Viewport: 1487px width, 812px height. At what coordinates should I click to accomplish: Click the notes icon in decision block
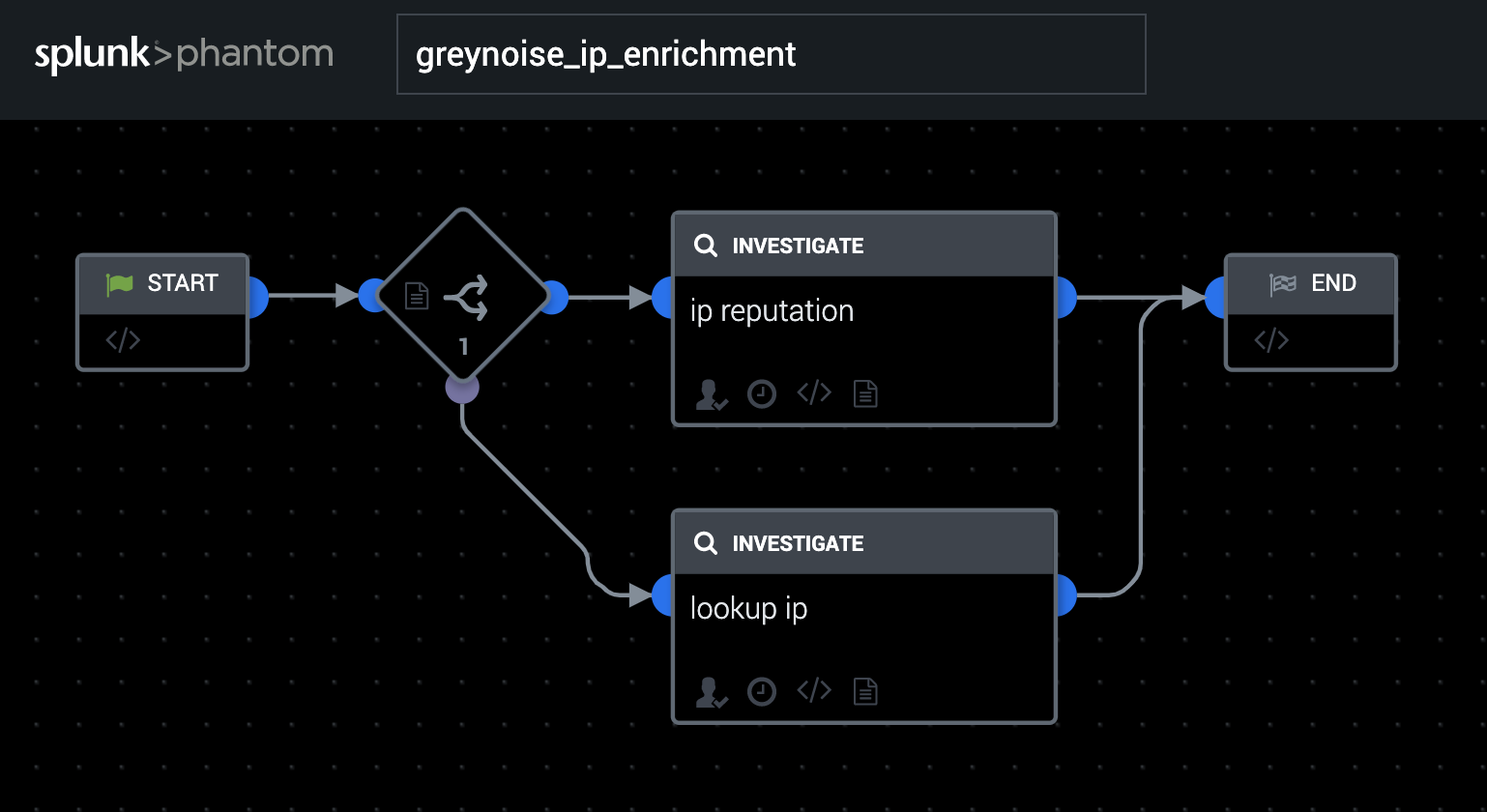coord(416,296)
